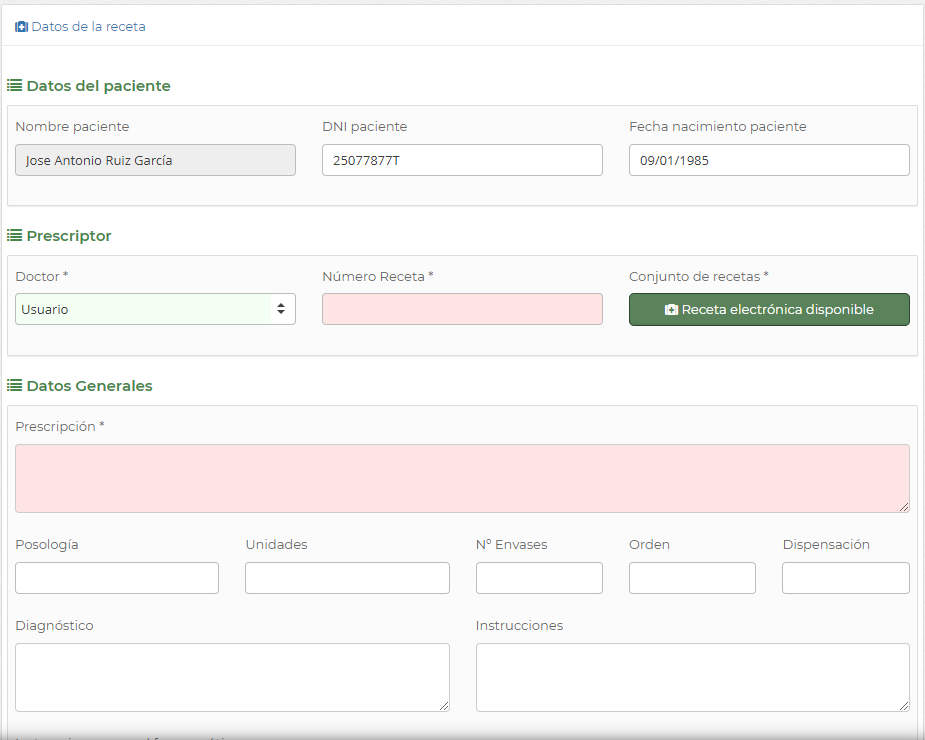Click the medical kit icon beside Datos de la receta

point(21,27)
